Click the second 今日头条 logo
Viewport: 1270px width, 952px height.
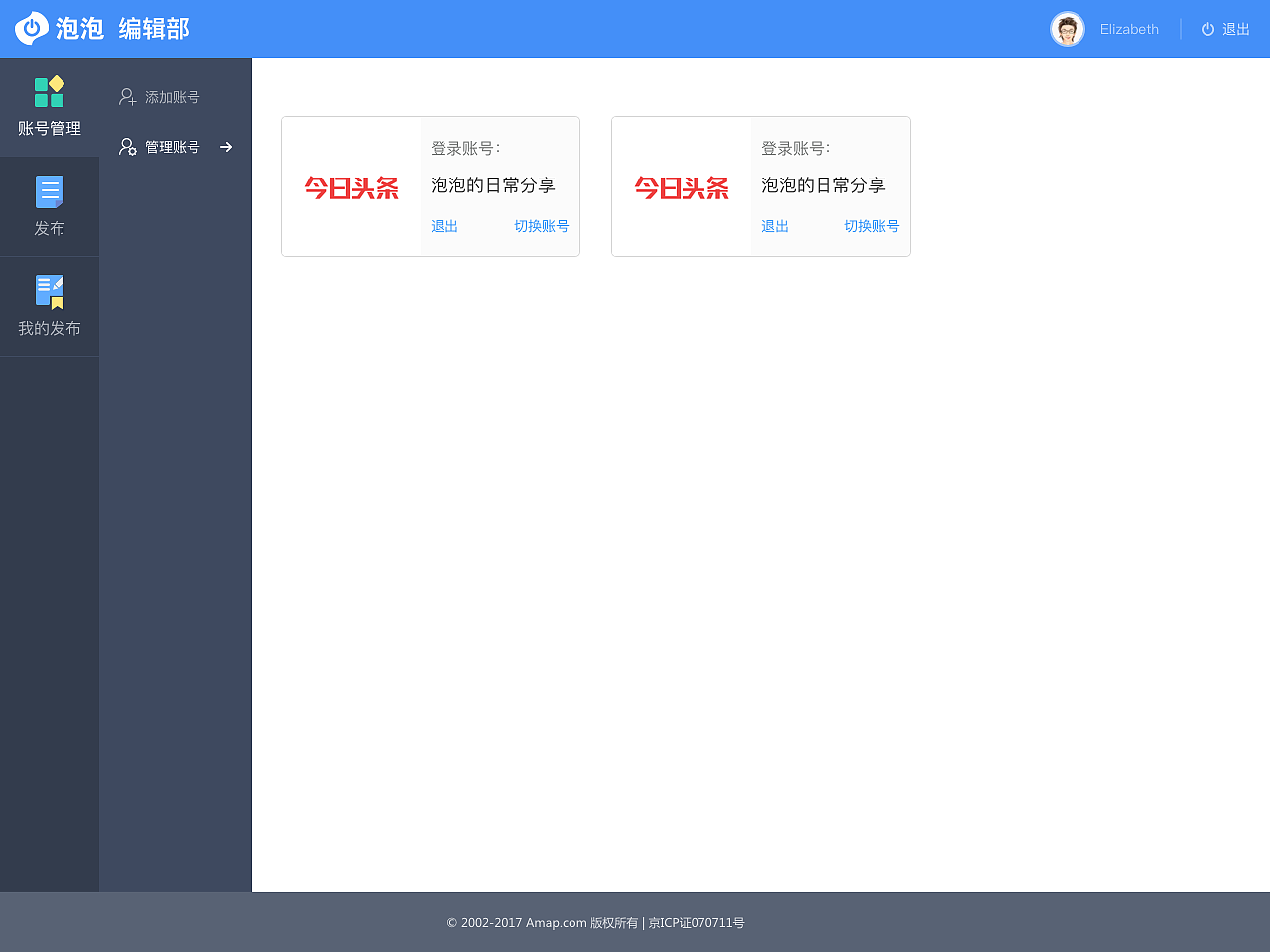(681, 188)
